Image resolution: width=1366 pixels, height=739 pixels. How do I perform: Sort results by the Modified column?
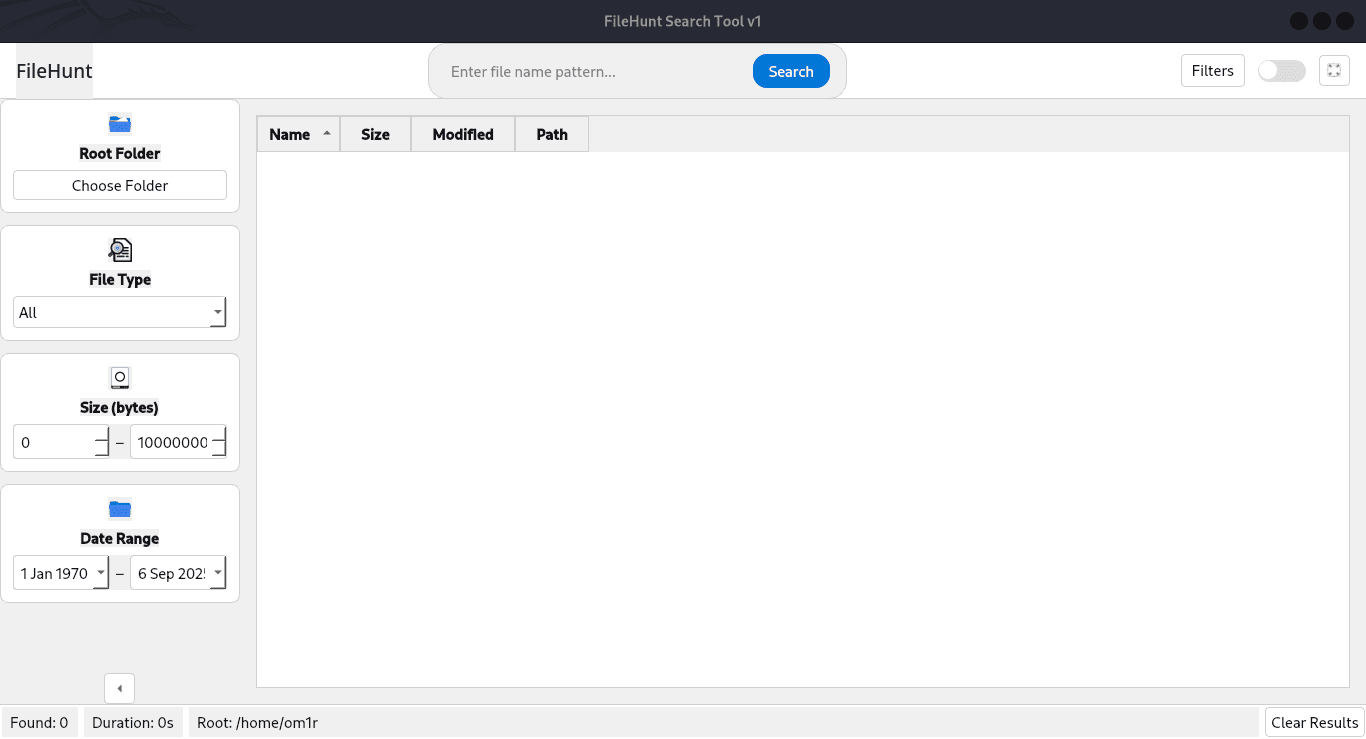click(x=463, y=135)
